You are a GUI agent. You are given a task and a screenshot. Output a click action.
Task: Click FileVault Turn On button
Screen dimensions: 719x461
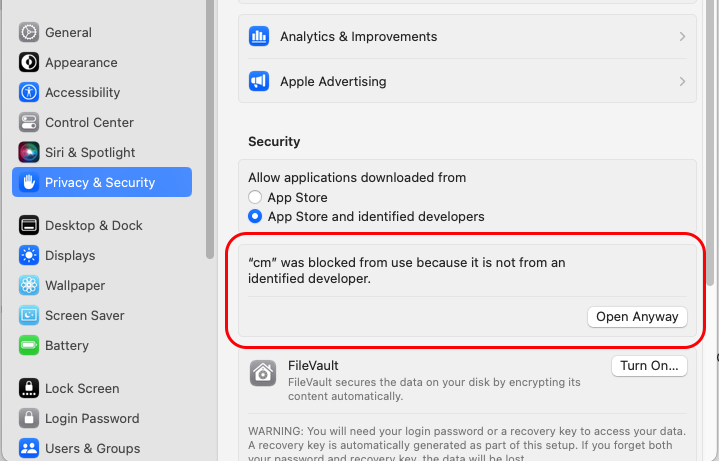click(649, 366)
